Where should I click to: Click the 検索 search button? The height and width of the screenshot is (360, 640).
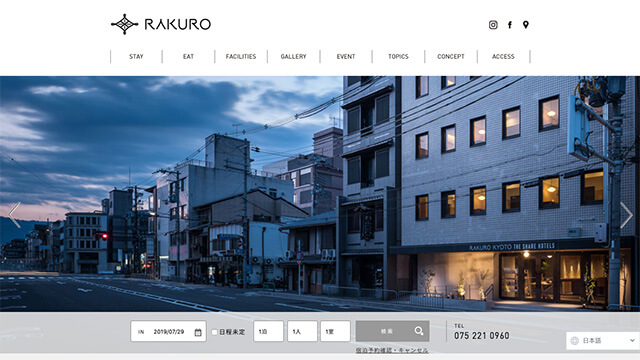point(392,331)
